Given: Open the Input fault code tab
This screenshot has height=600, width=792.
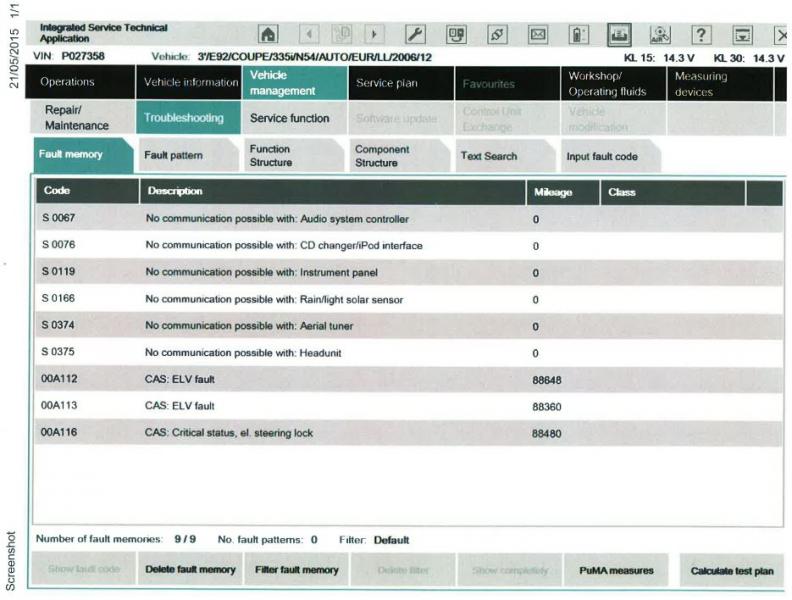Looking at the screenshot, I should coord(601,156).
